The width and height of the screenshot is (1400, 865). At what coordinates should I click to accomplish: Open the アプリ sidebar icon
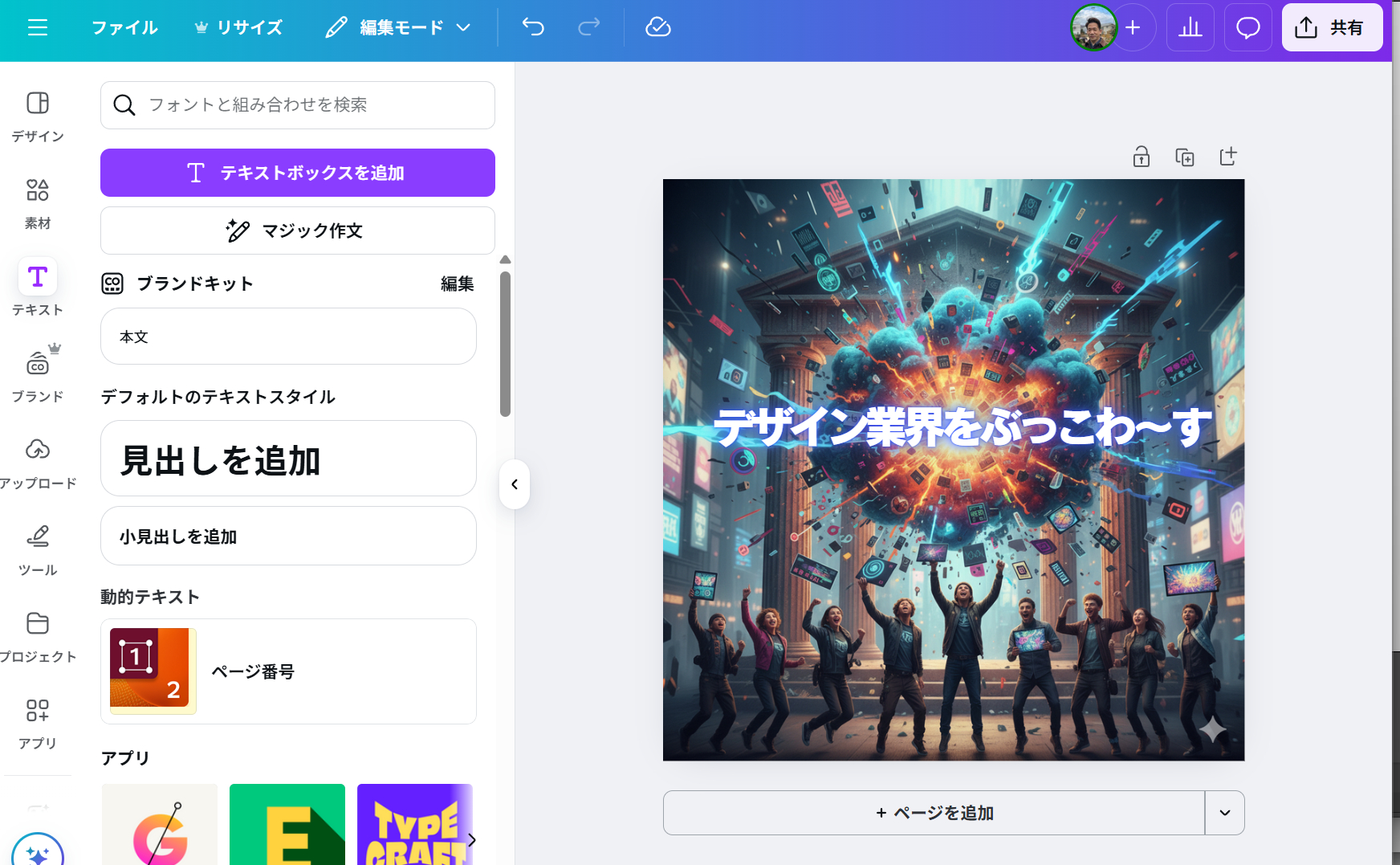point(36,712)
